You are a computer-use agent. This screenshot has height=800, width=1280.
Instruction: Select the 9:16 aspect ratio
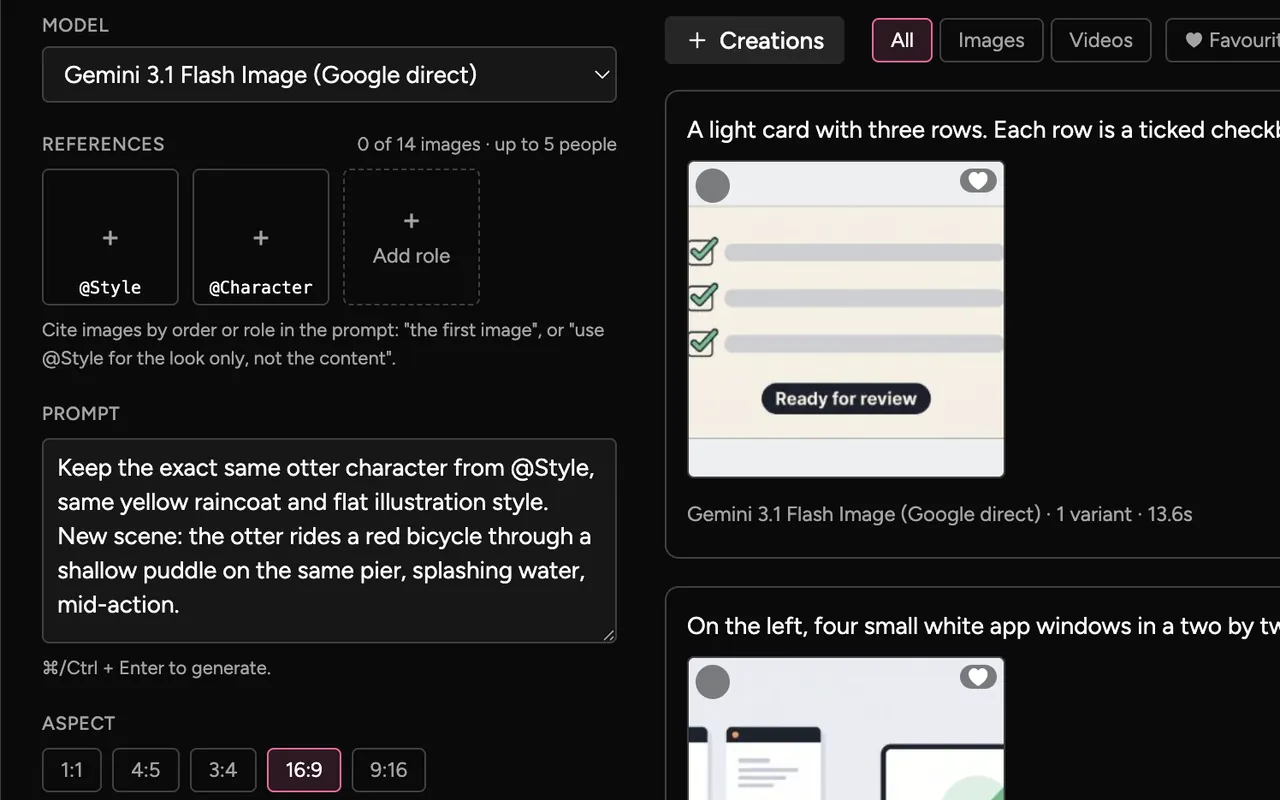(x=389, y=770)
